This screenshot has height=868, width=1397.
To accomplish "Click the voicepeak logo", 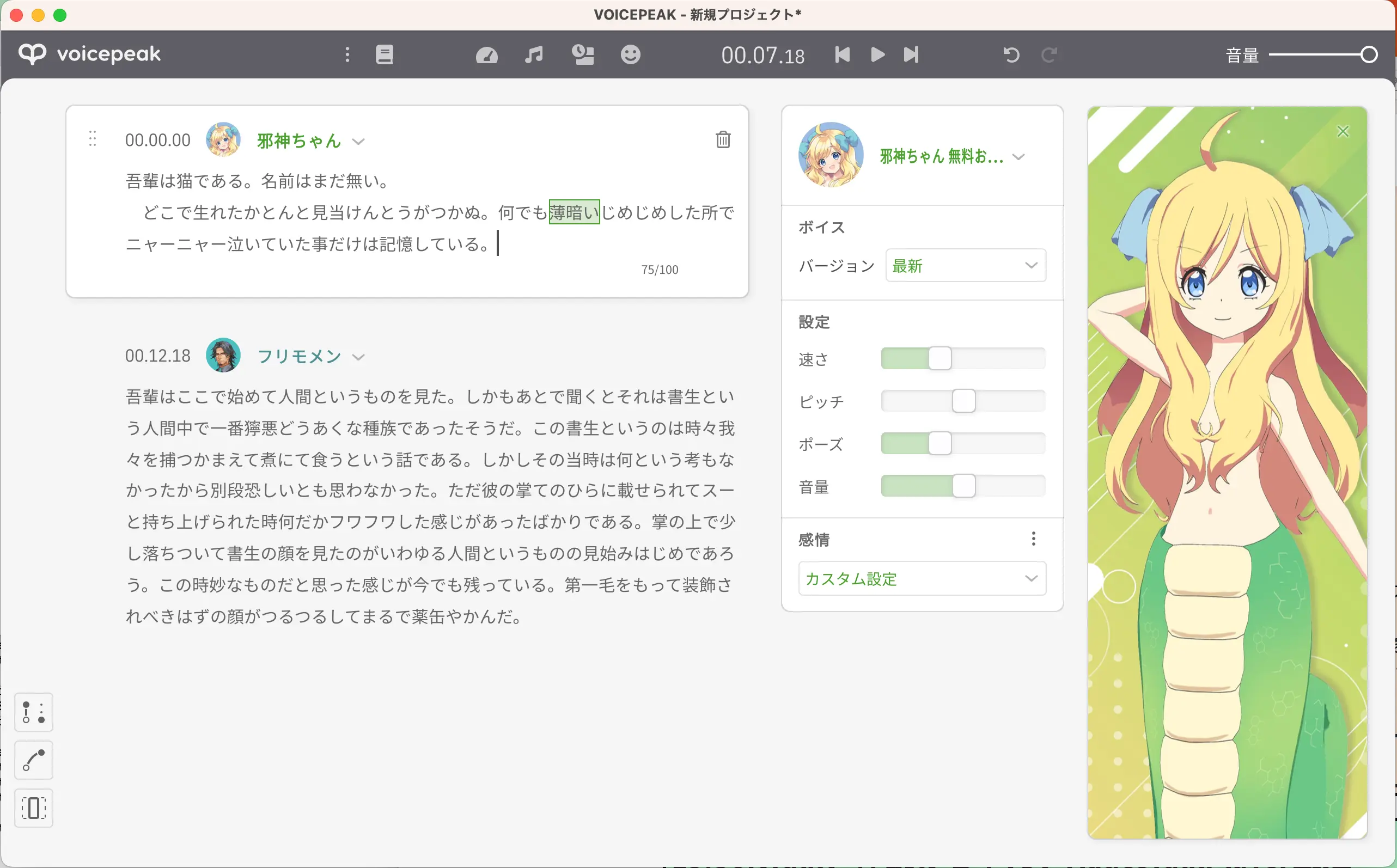I will point(89,54).
